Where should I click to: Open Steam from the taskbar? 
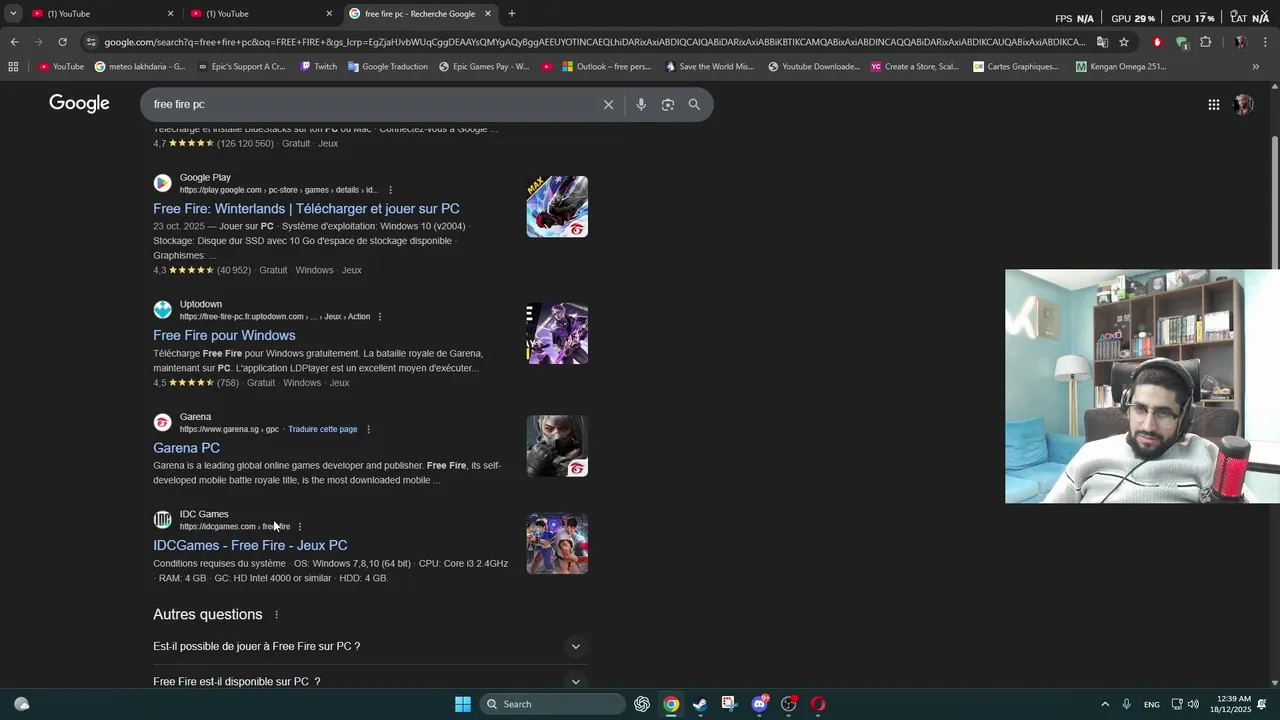click(700, 704)
